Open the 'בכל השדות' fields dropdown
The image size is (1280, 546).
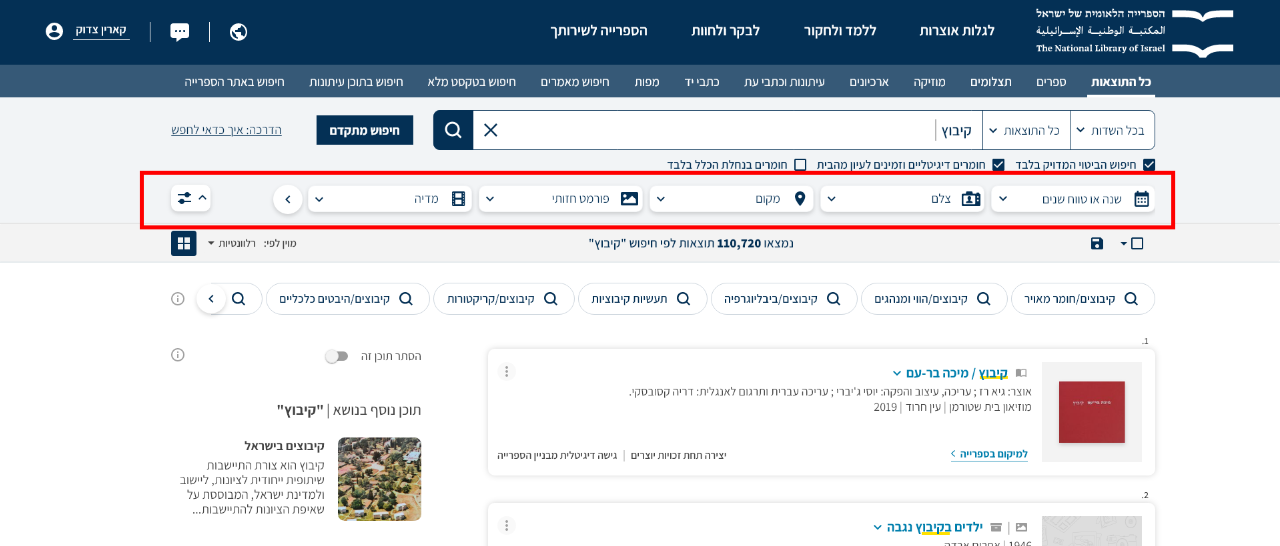(1113, 130)
